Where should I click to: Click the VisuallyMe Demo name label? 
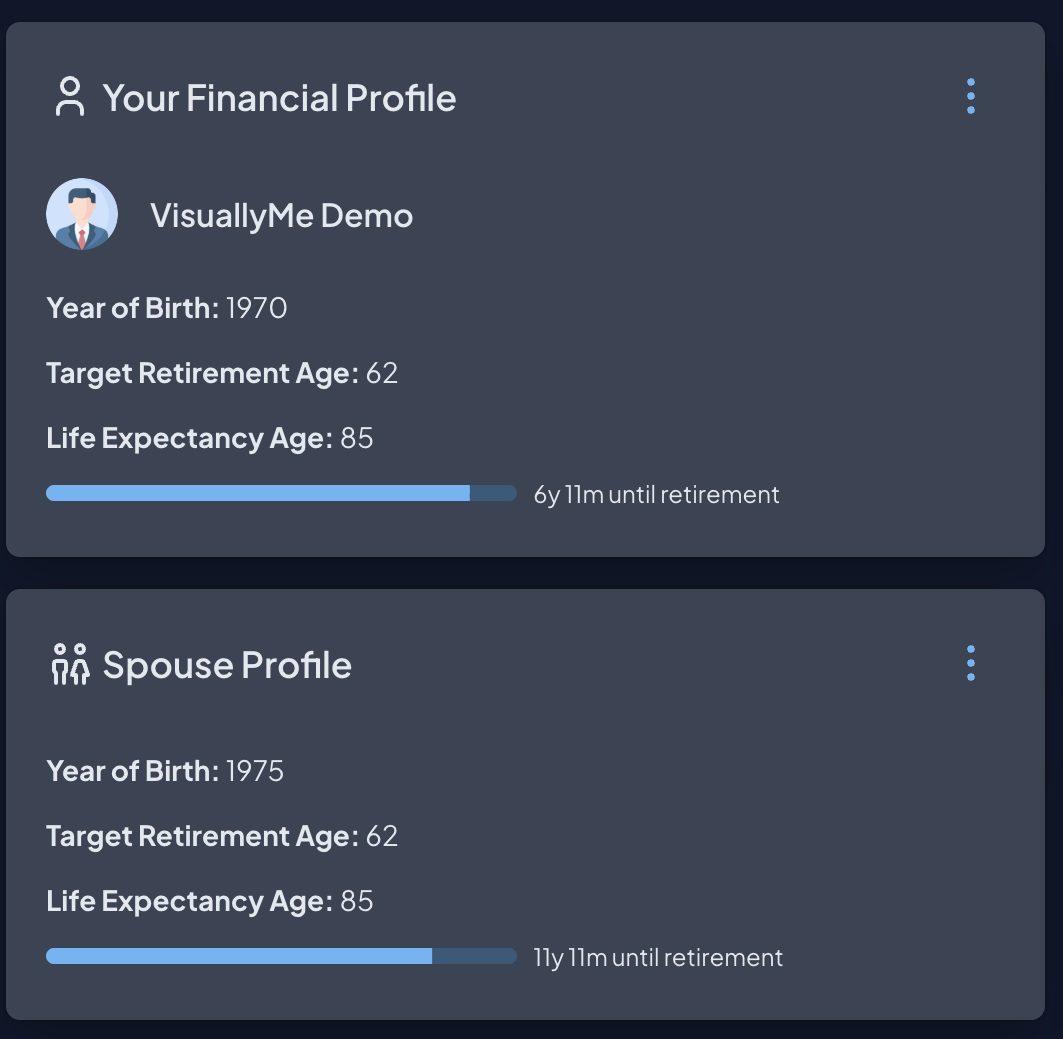[280, 214]
